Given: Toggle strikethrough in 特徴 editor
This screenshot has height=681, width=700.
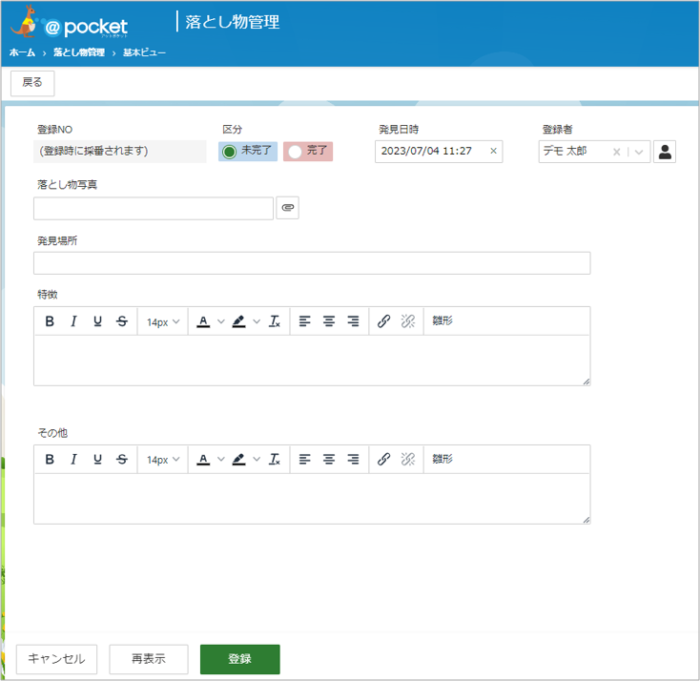Looking at the screenshot, I should click(x=122, y=321).
